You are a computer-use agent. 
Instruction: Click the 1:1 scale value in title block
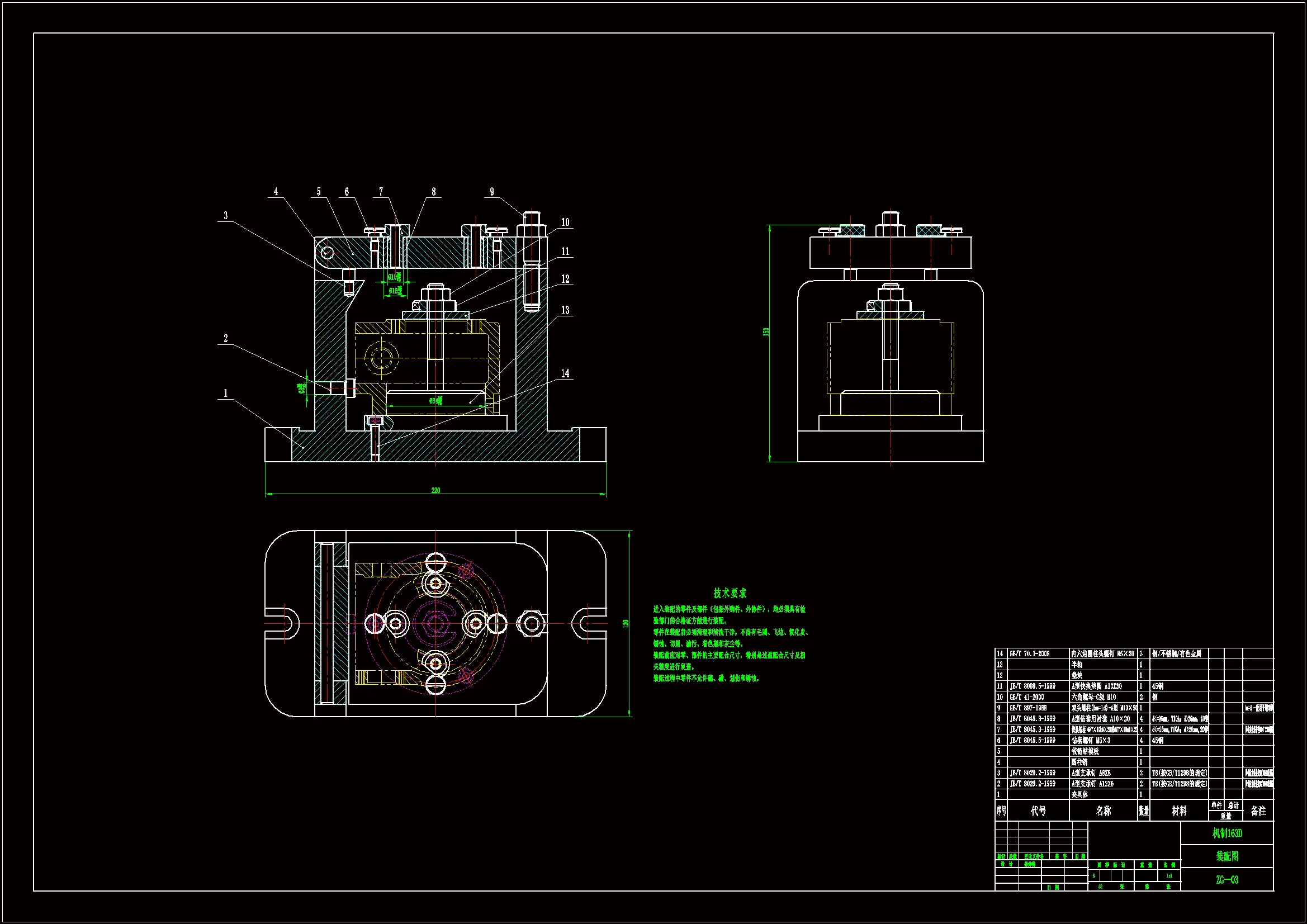pyautogui.click(x=1169, y=876)
